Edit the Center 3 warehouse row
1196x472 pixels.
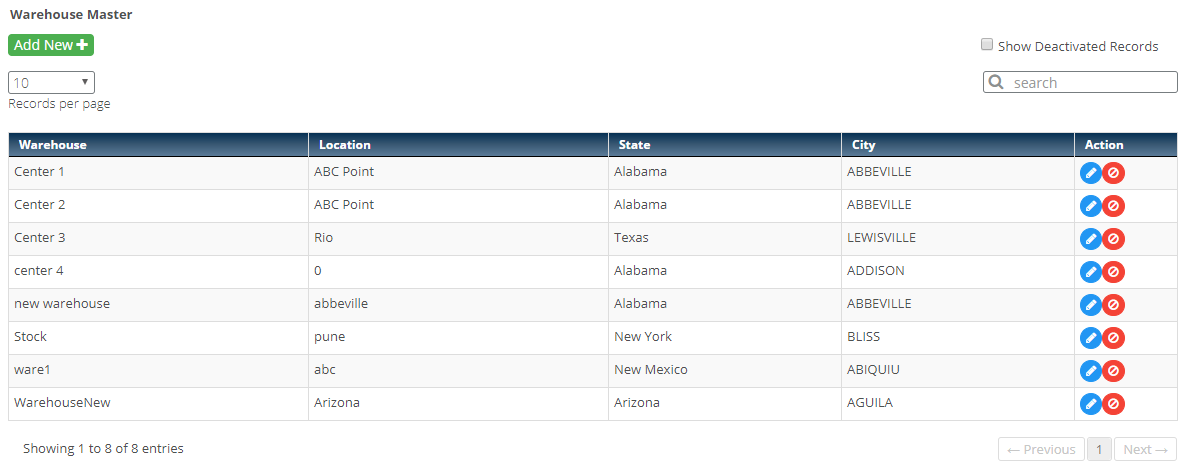[1090, 239]
